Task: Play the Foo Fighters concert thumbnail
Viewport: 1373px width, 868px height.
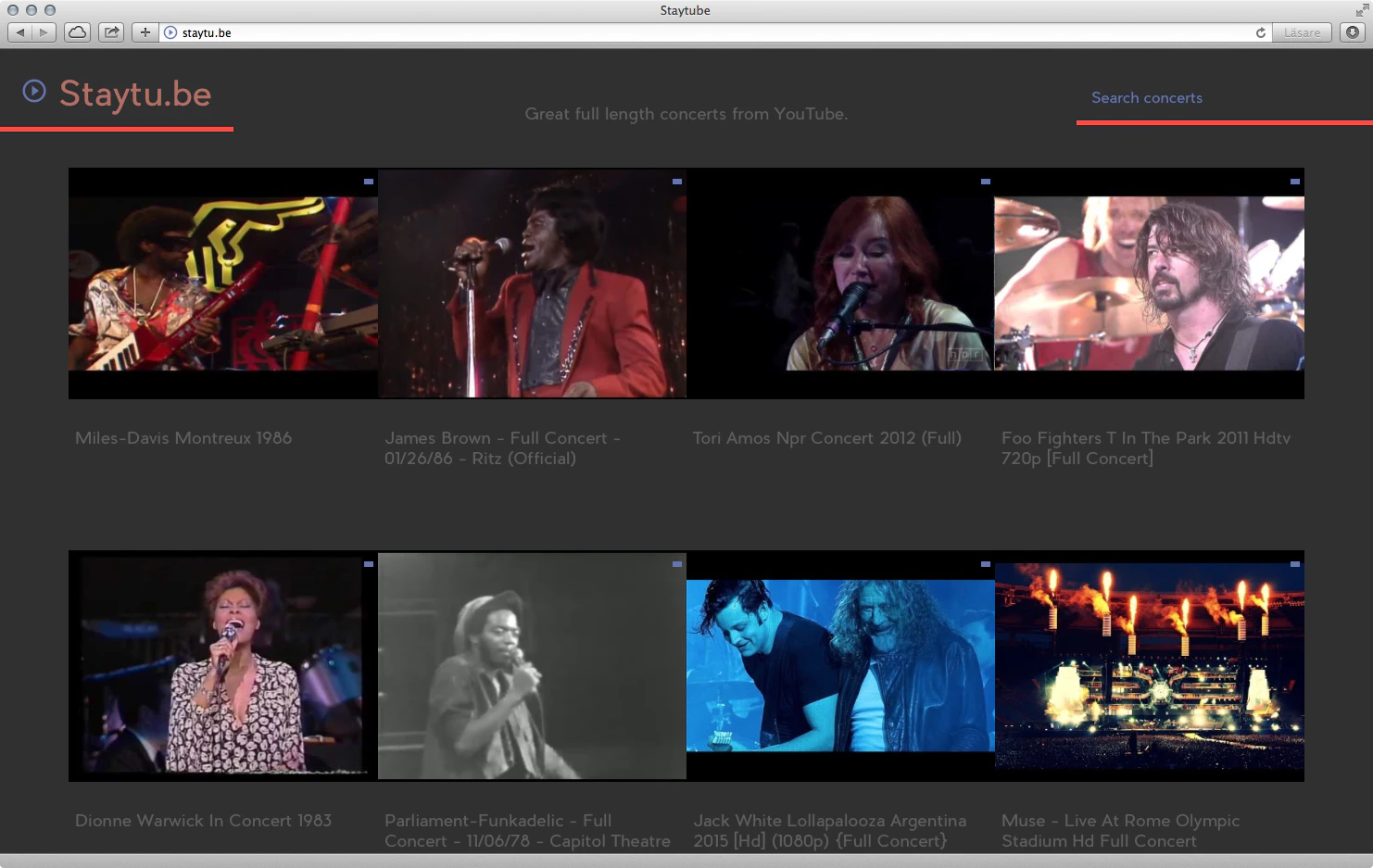Action: [x=1150, y=283]
